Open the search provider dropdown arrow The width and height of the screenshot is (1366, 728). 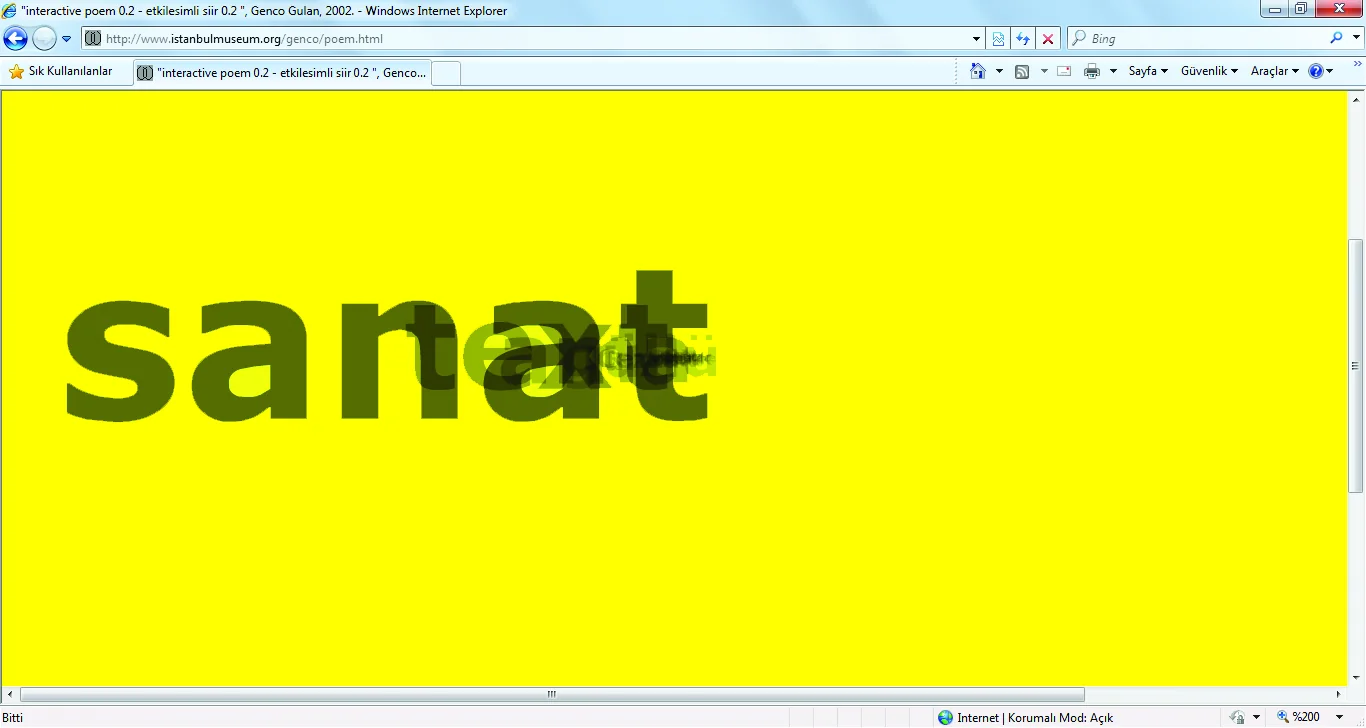1356,39
